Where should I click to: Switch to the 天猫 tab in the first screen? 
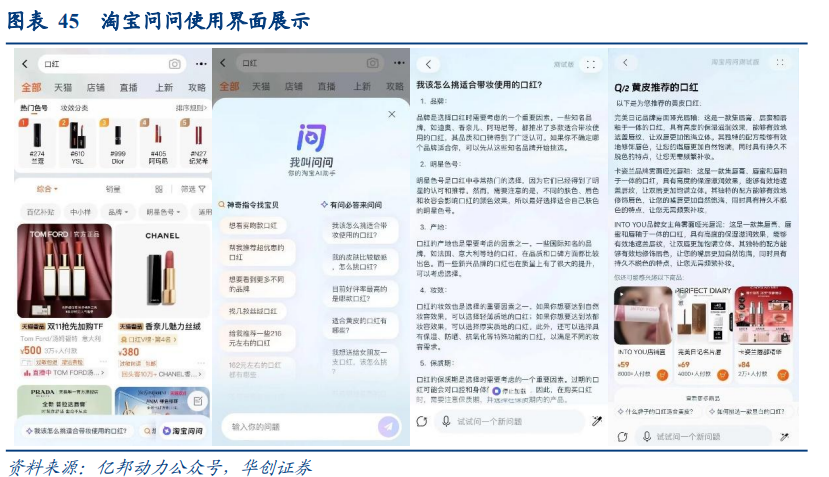63,87
